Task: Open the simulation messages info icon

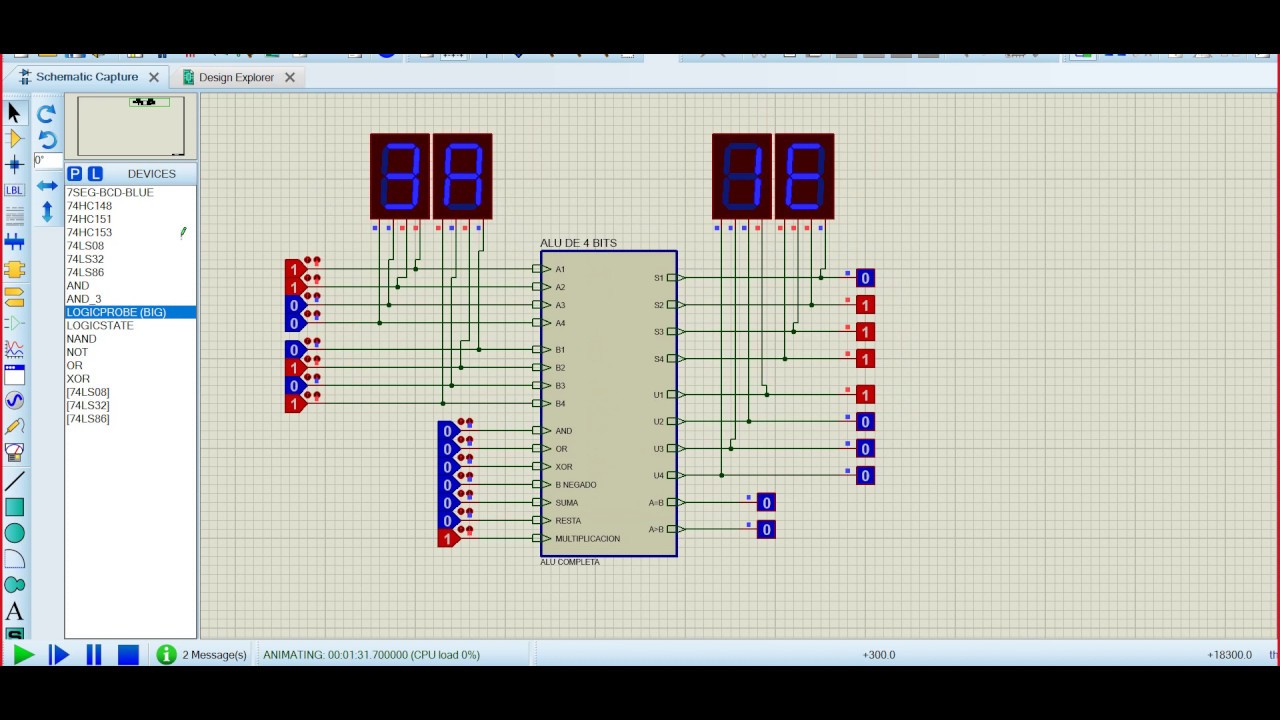Action: [166, 655]
